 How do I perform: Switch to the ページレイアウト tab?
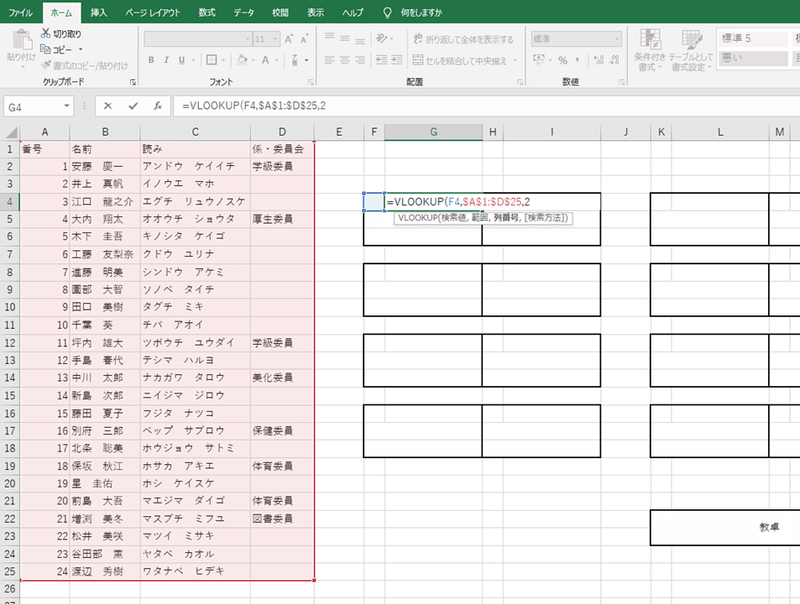point(153,12)
